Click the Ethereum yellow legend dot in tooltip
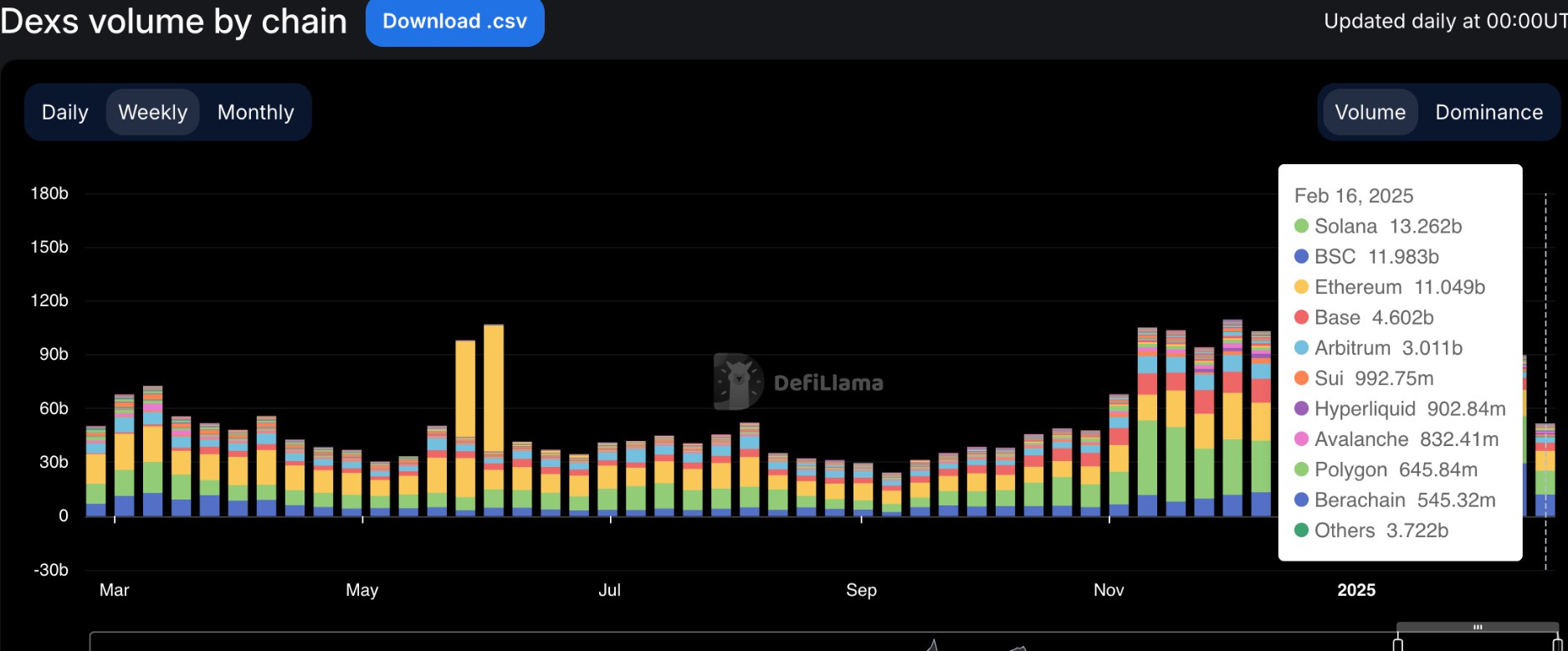This screenshot has height=651, width=1568. (1301, 287)
